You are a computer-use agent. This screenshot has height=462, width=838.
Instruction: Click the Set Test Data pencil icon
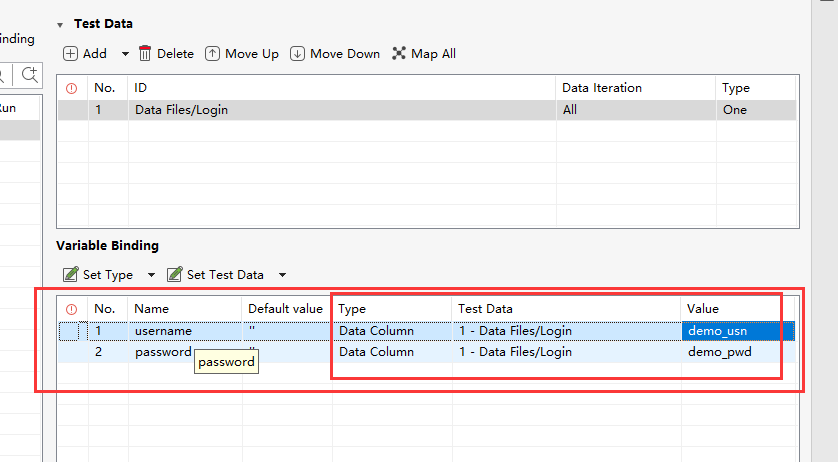click(175, 274)
